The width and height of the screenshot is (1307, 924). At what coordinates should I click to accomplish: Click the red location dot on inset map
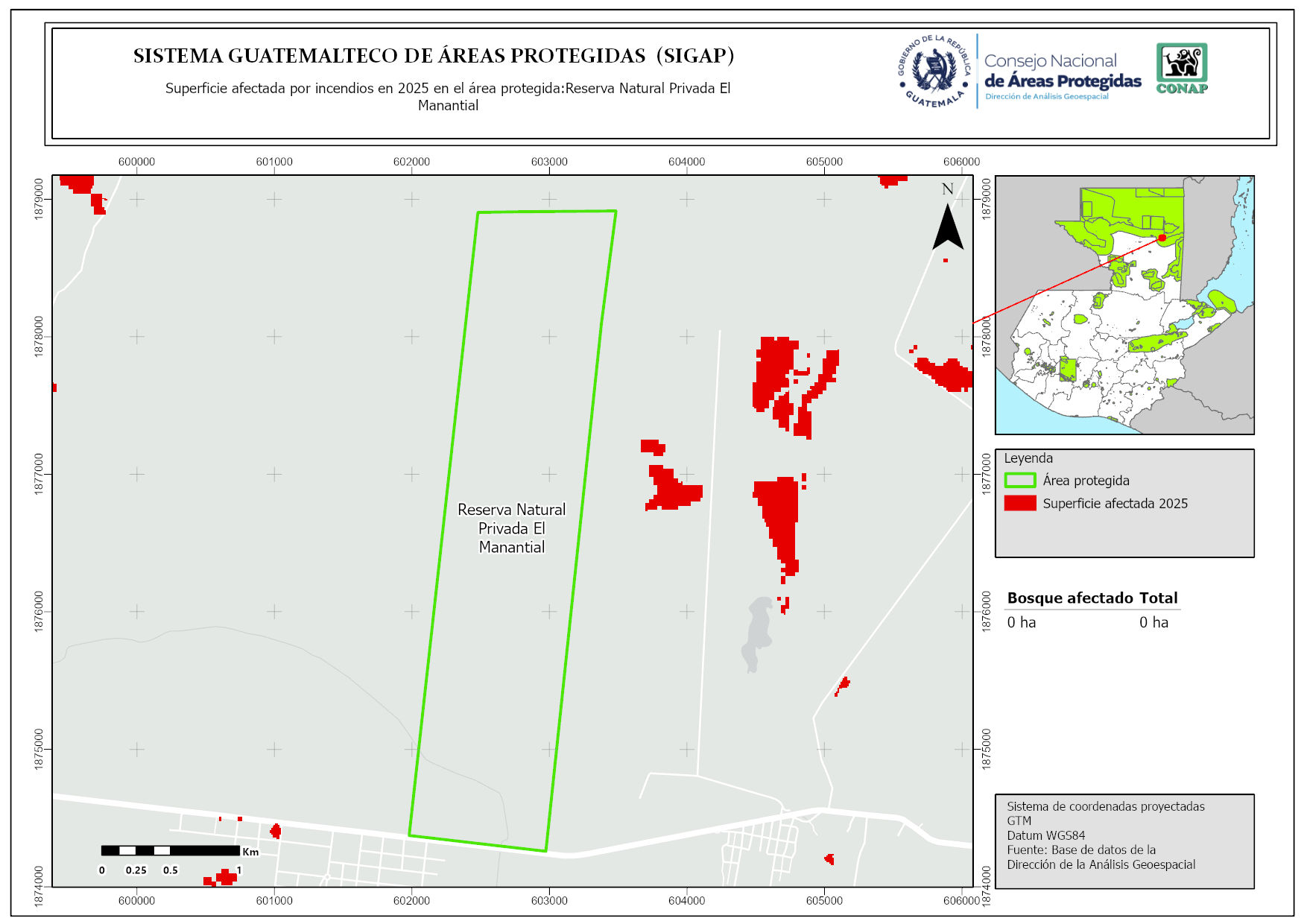click(1162, 238)
